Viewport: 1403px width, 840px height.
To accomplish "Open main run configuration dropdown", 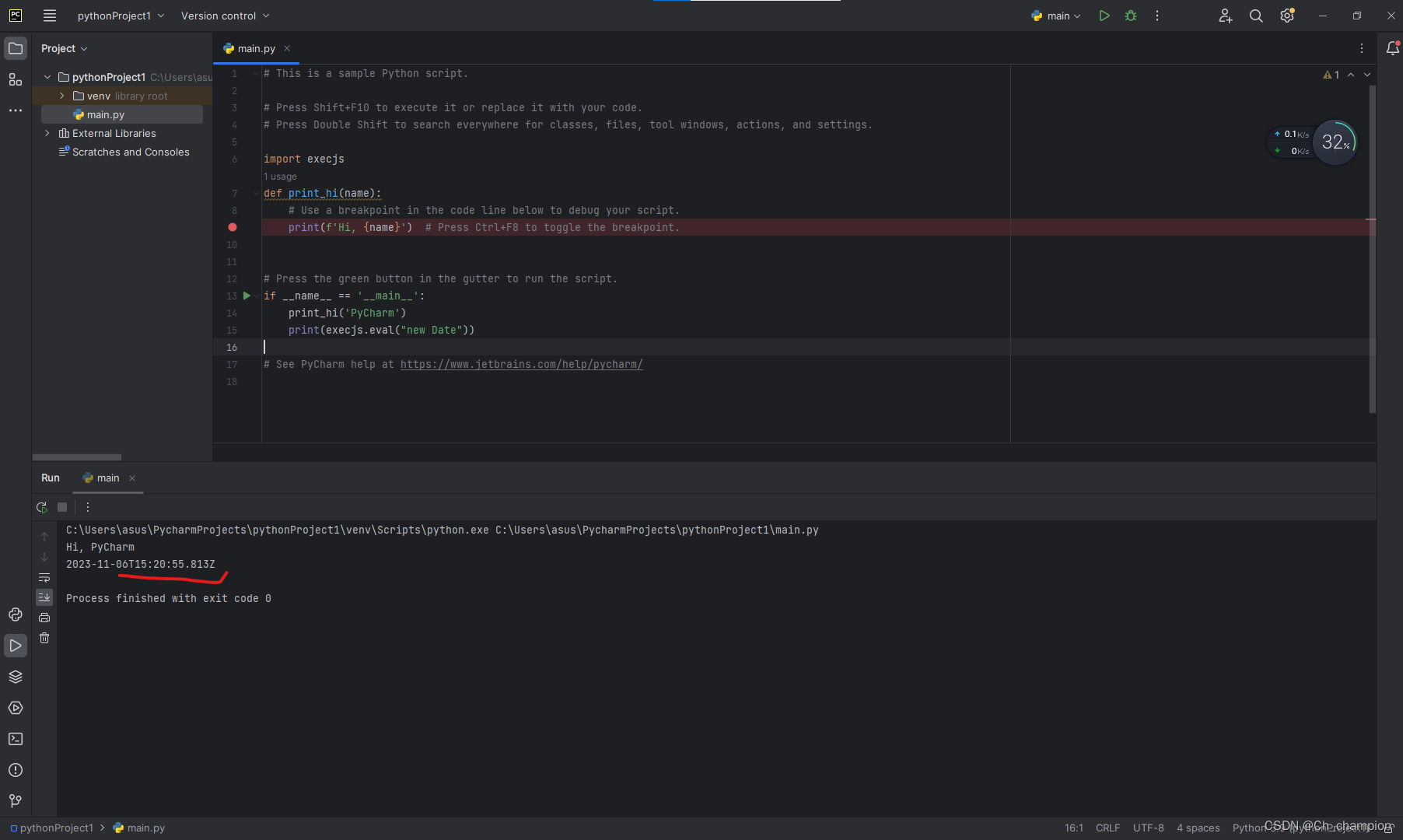I will point(1055,16).
